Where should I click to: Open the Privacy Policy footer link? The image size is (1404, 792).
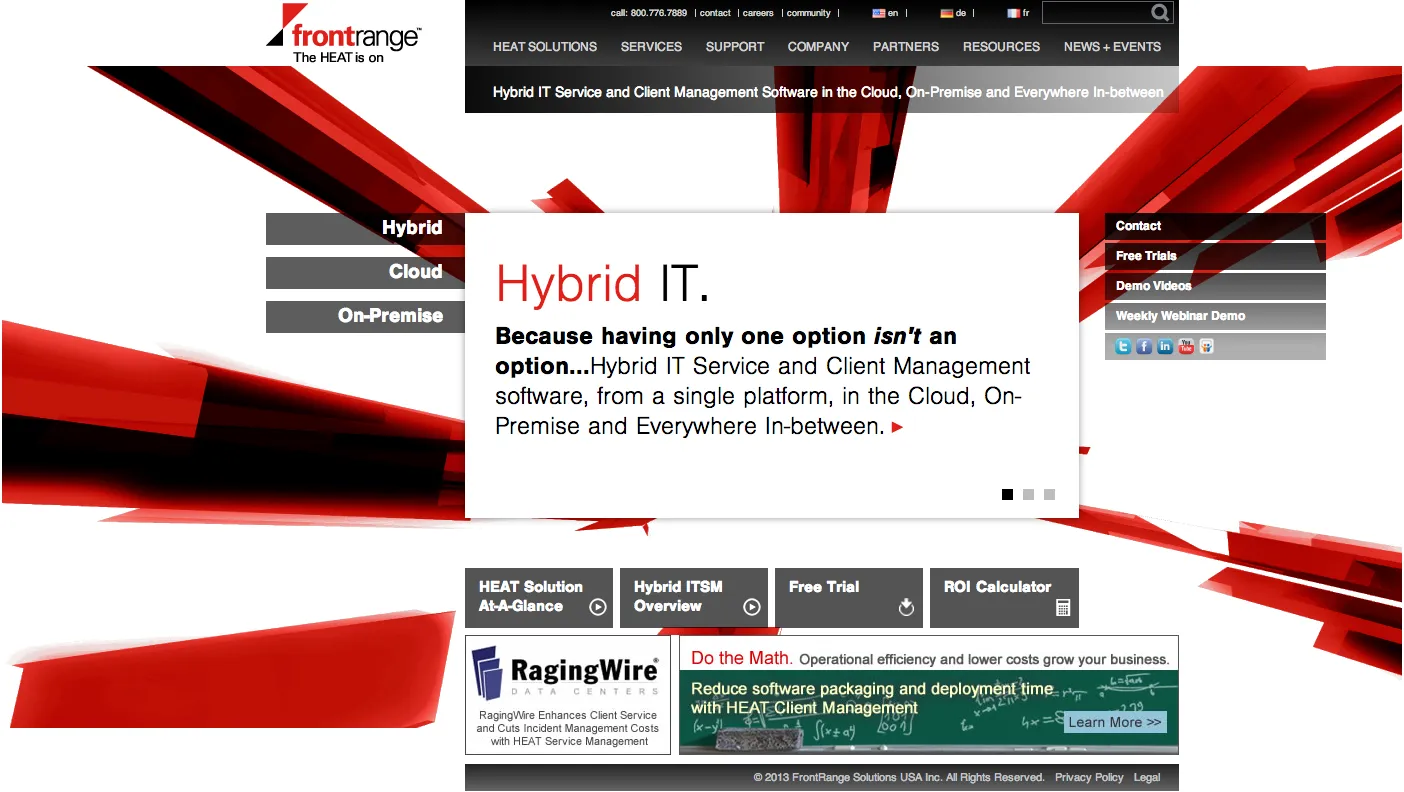pyautogui.click(x=1089, y=778)
